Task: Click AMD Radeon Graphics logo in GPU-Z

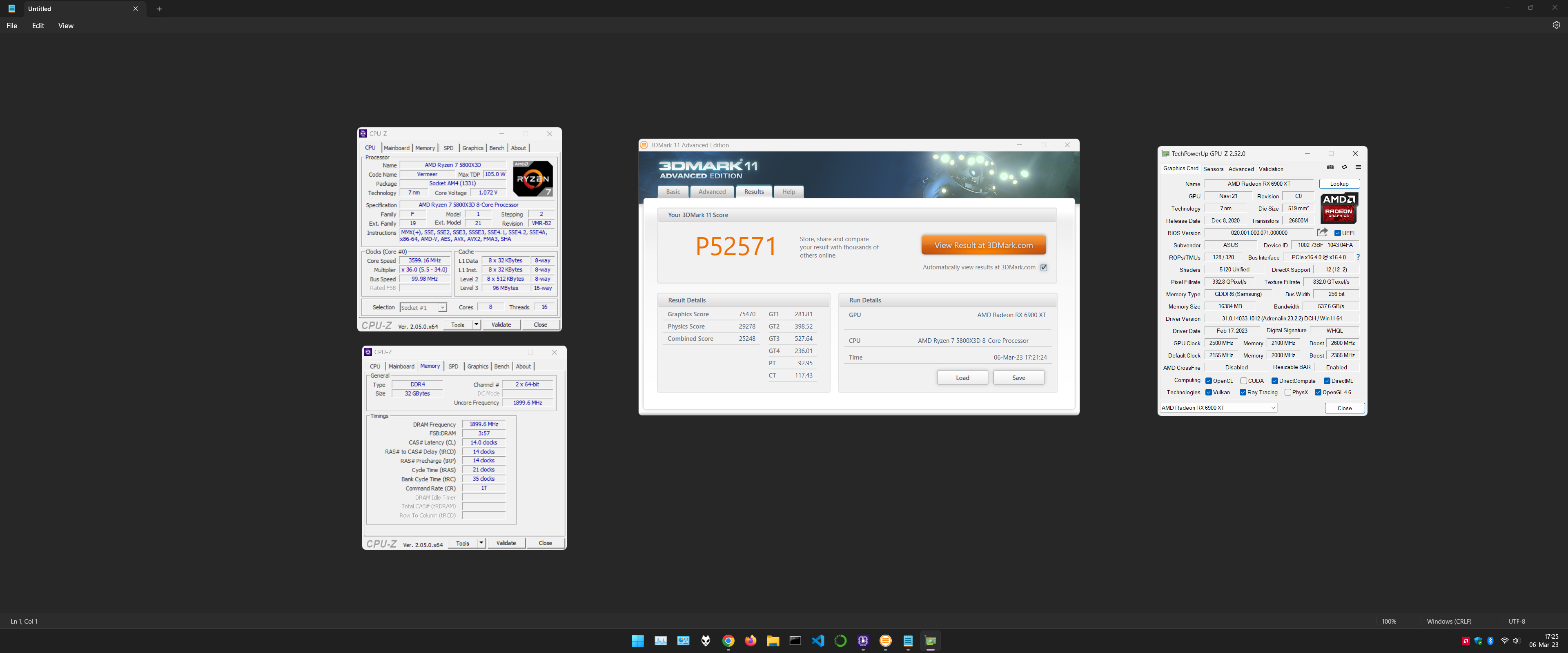Action: click(1339, 208)
